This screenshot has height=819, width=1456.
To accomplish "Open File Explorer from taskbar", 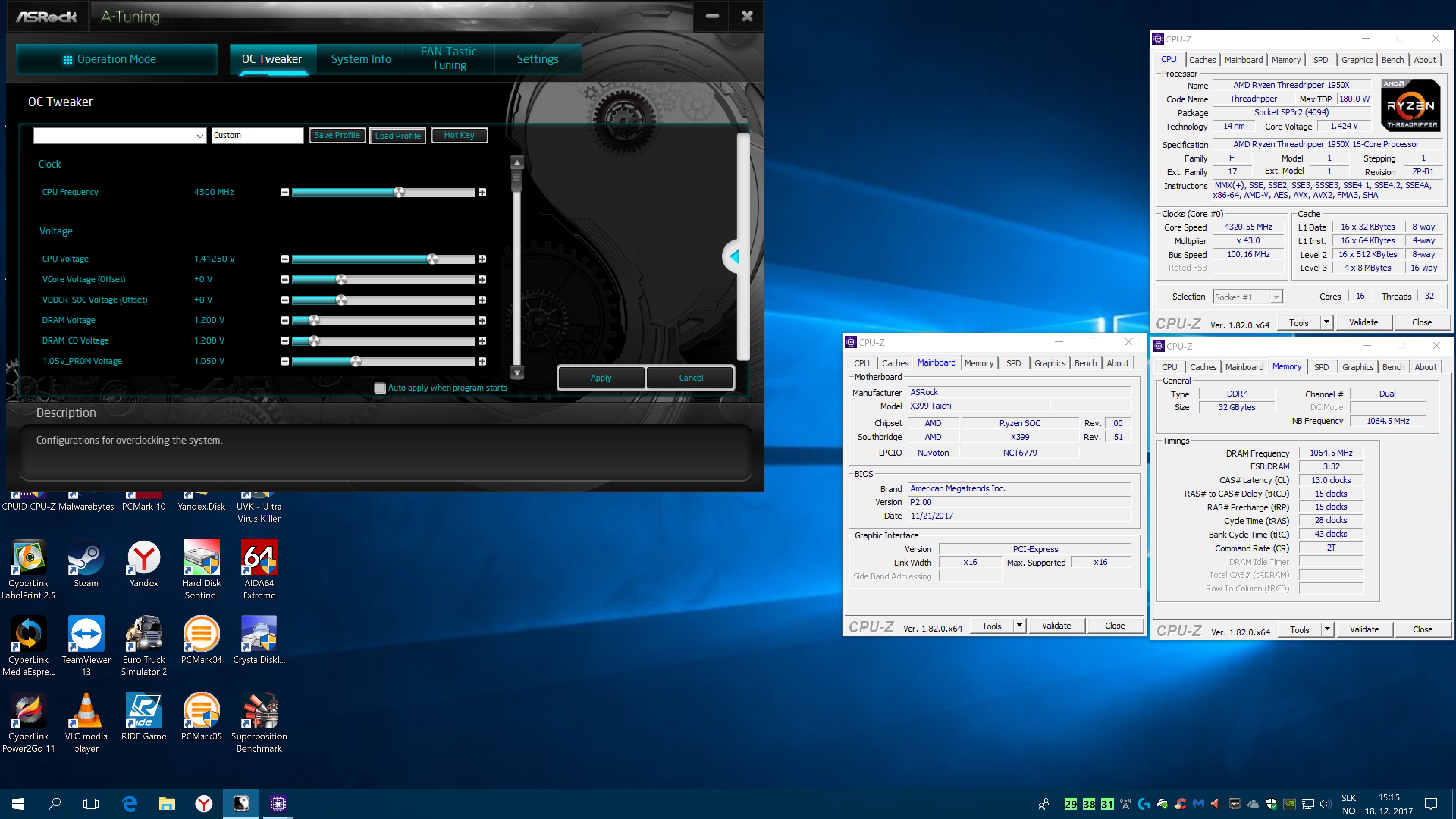I will click(x=166, y=804).
